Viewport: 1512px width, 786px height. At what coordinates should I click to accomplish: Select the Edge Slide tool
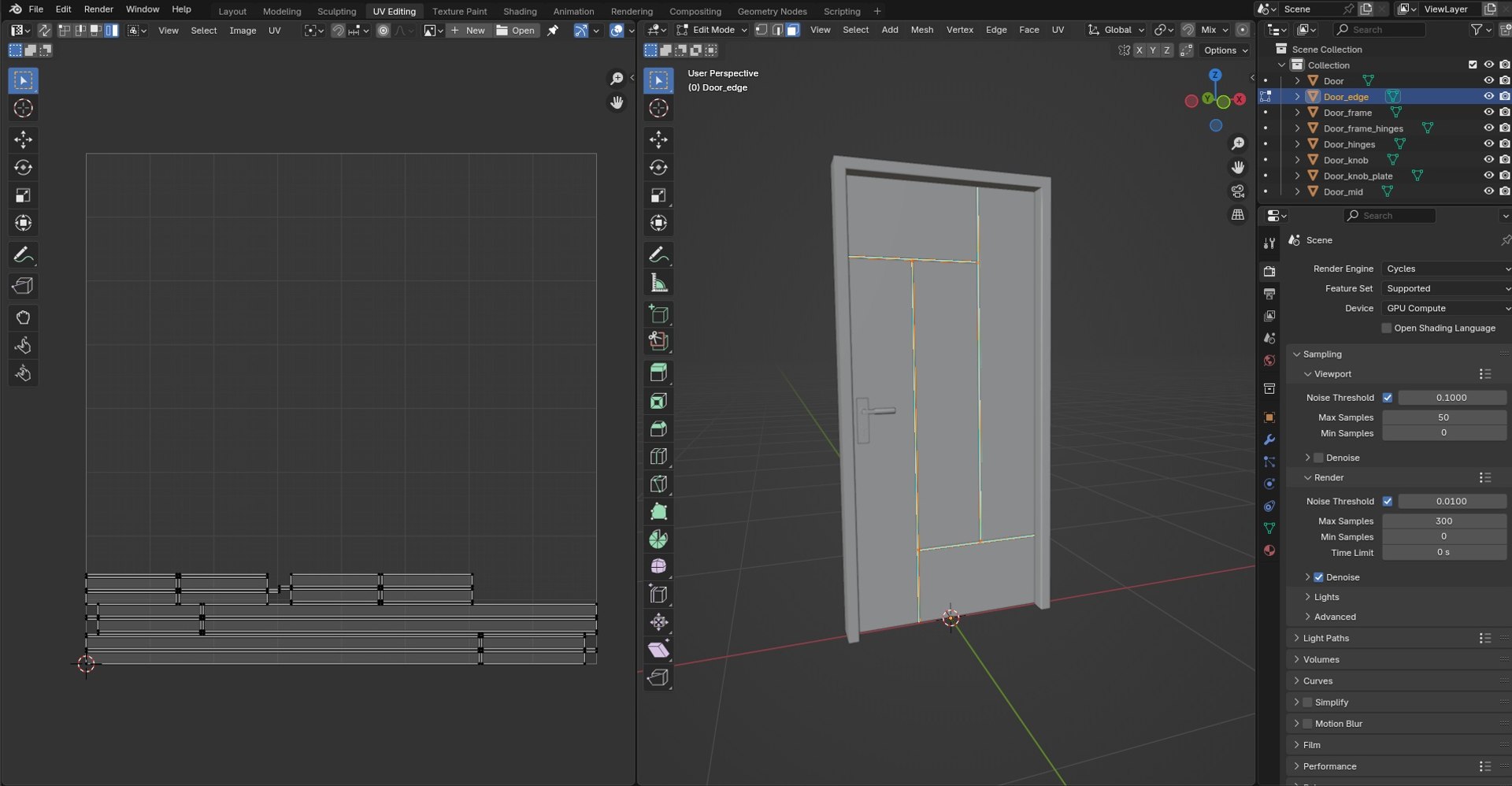point(658,595)
